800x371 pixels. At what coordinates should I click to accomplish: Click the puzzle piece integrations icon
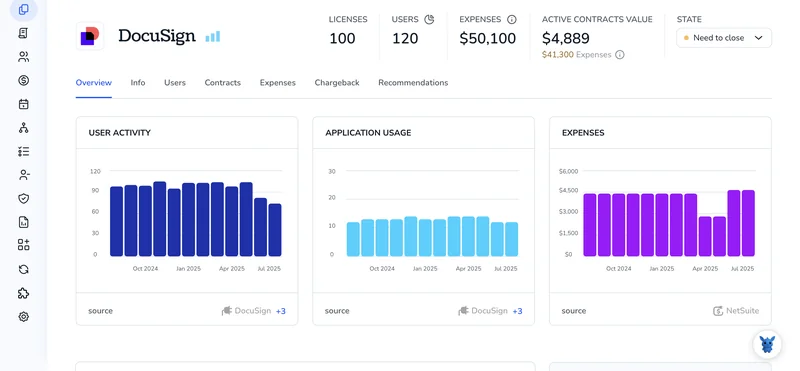click(23, 293)
